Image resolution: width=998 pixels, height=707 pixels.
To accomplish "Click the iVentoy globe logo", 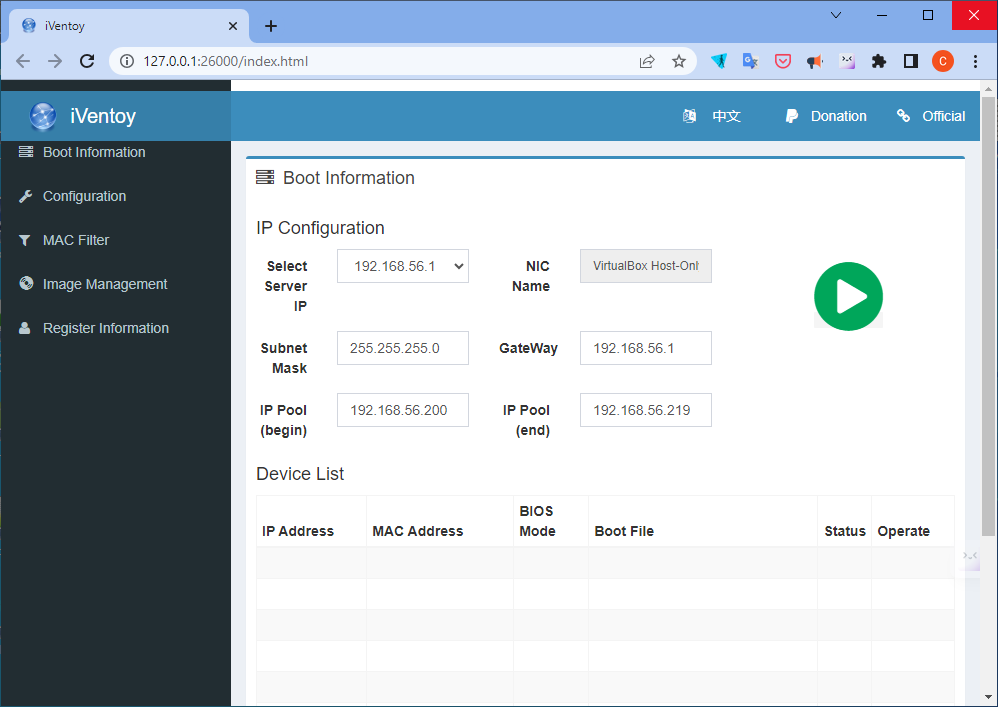I will pos(43,116).
